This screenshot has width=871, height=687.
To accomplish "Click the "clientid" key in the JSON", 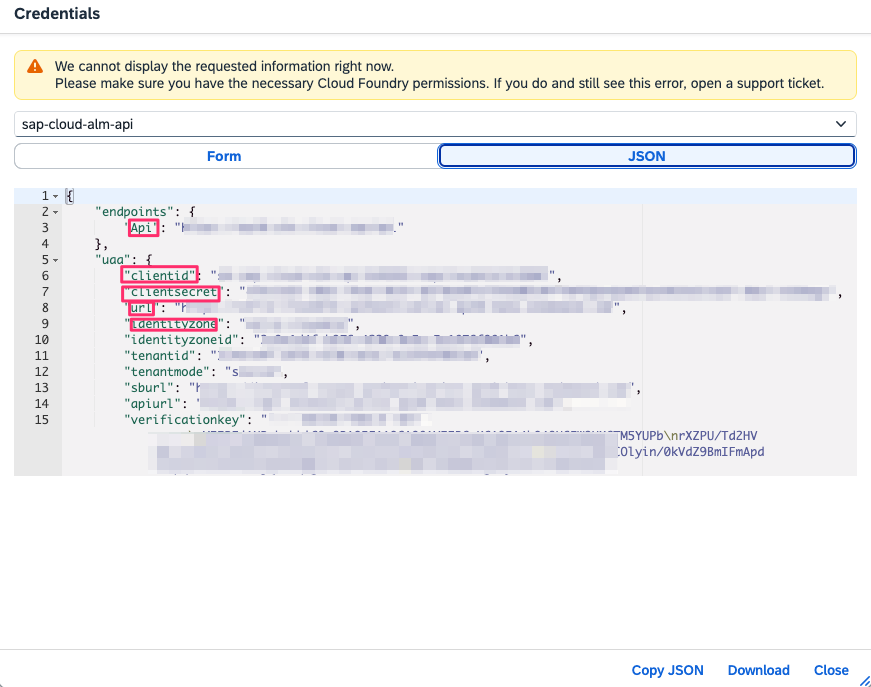I will point(158,276).
